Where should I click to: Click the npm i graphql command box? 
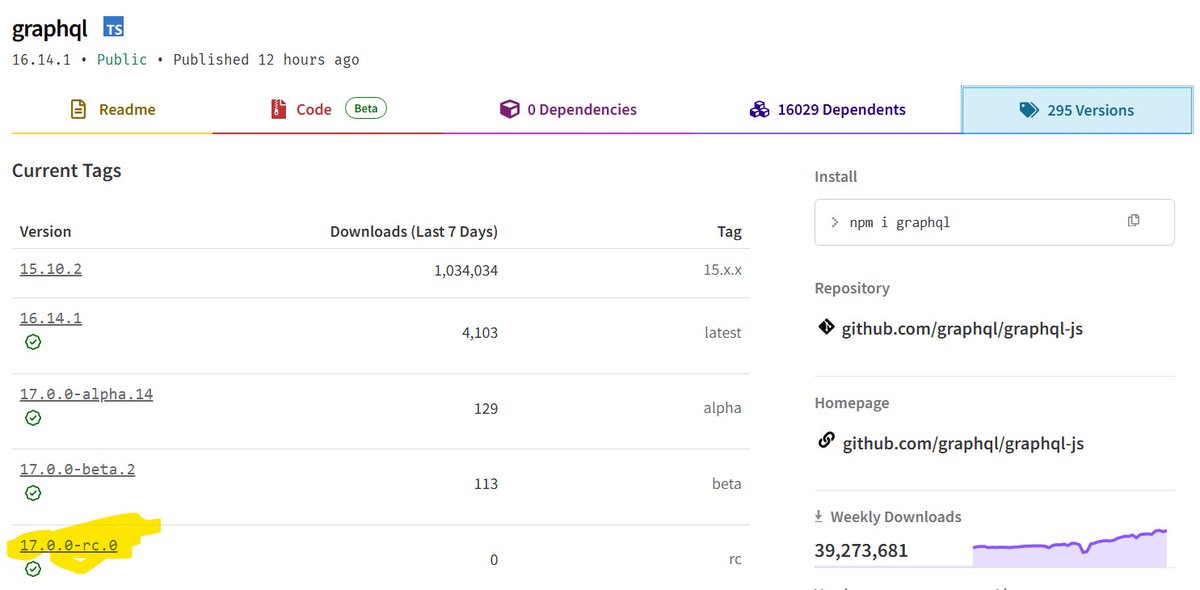click(994, 221)
